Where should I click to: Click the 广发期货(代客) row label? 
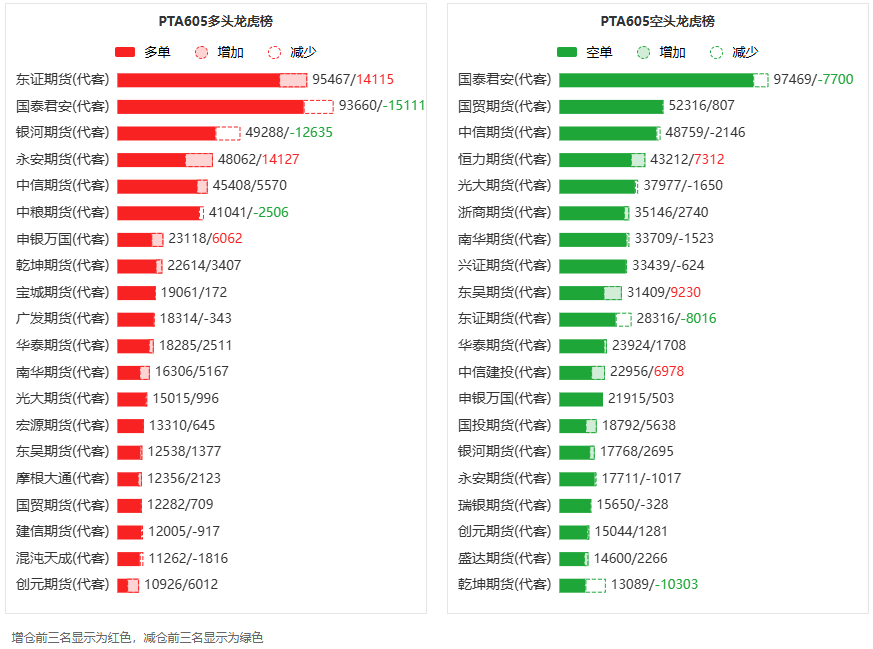pos(63,318)
